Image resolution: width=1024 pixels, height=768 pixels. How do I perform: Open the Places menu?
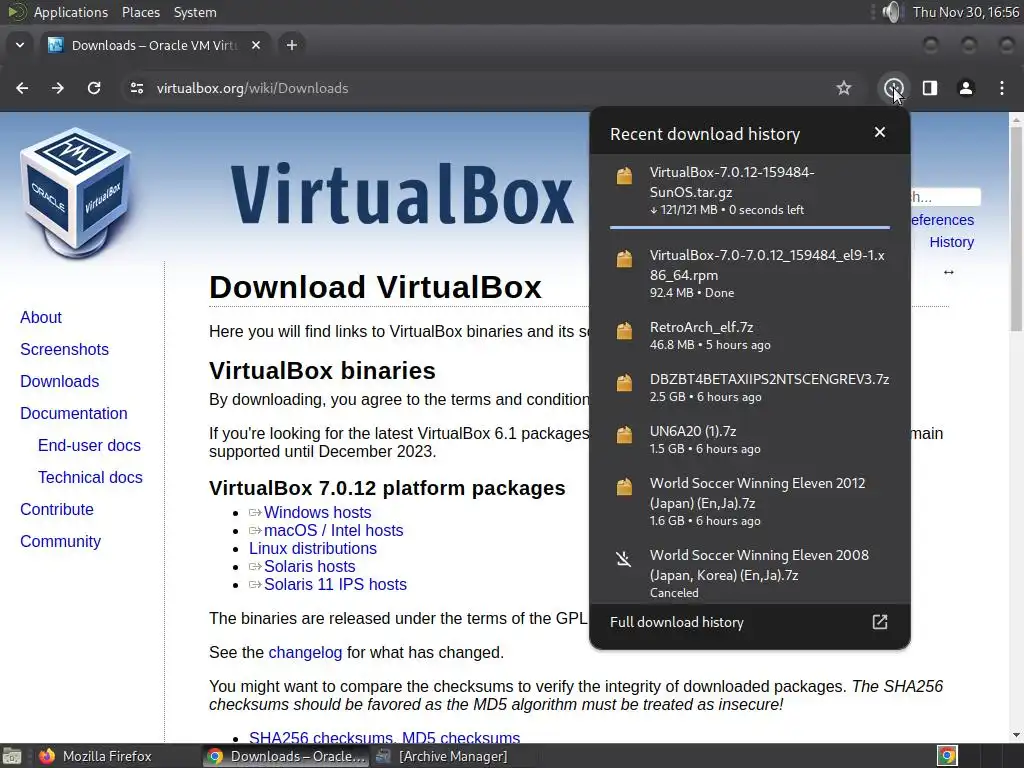pyautogui.click(x=140, y=12)
